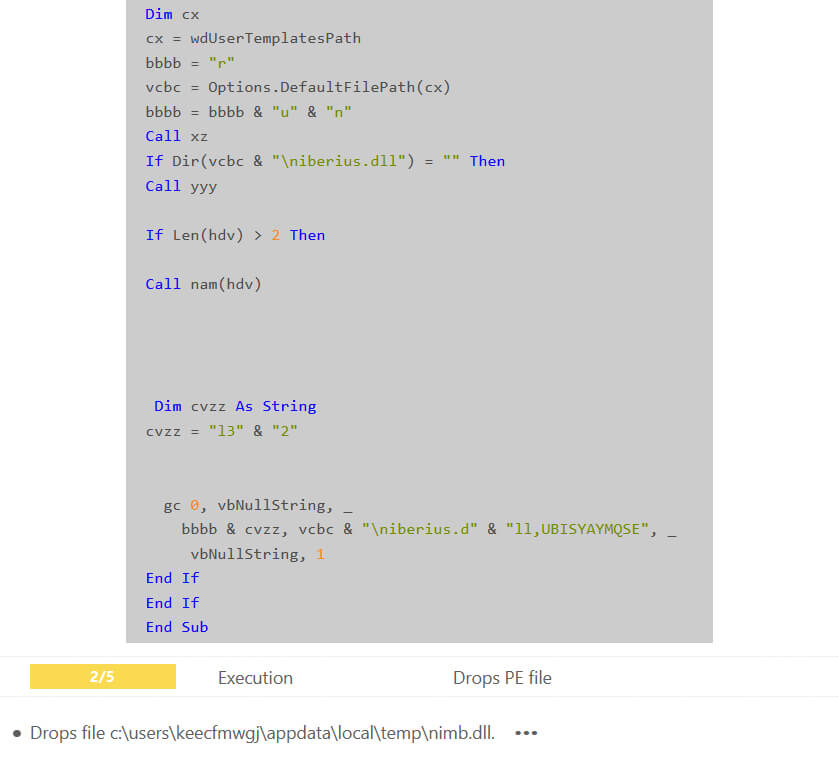Click the 'Dim cvzz As String' line
839x762 pixels.
(235, 406)
